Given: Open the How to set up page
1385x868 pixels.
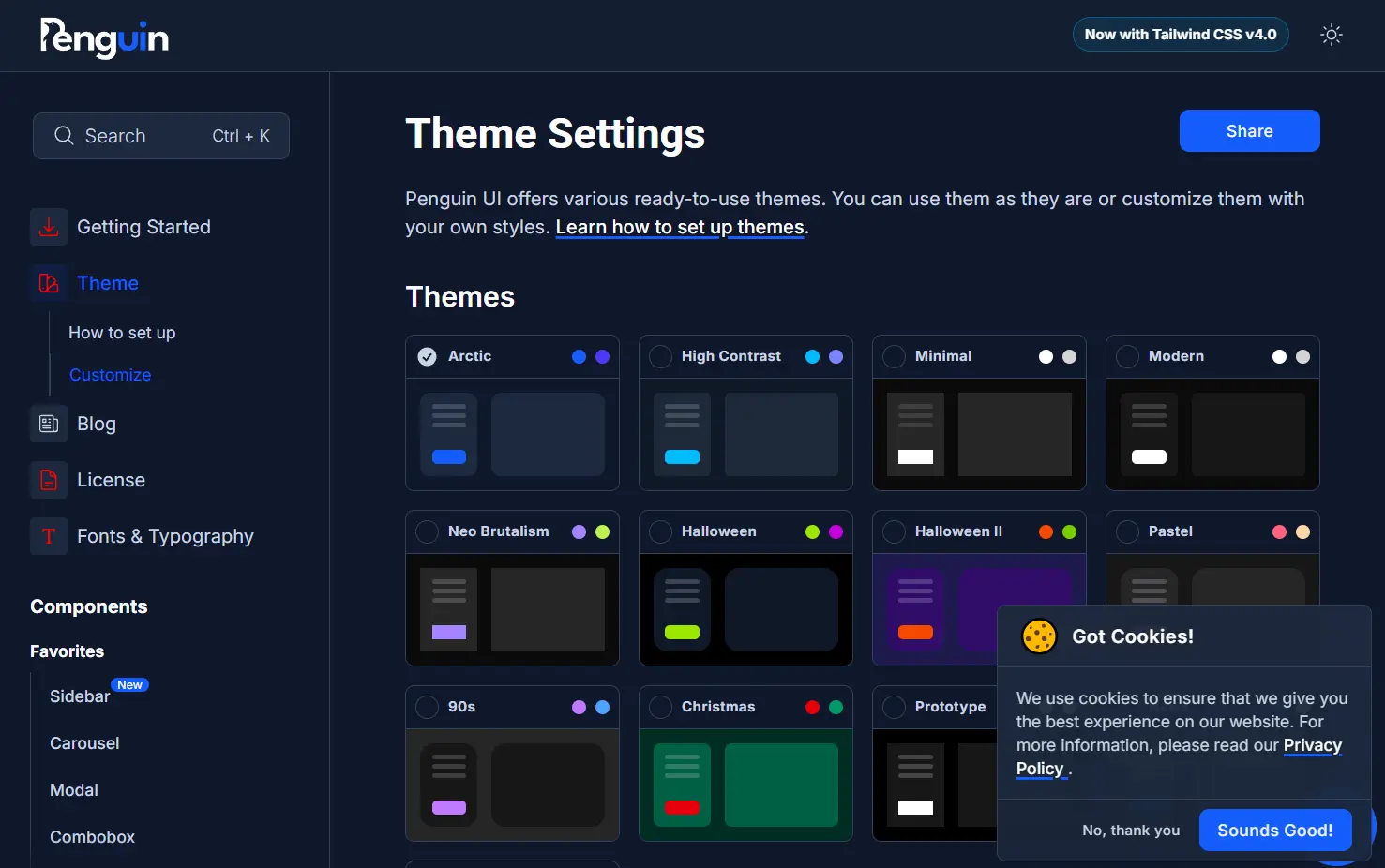Looking at the screenshot, I should tap(122, 333).
